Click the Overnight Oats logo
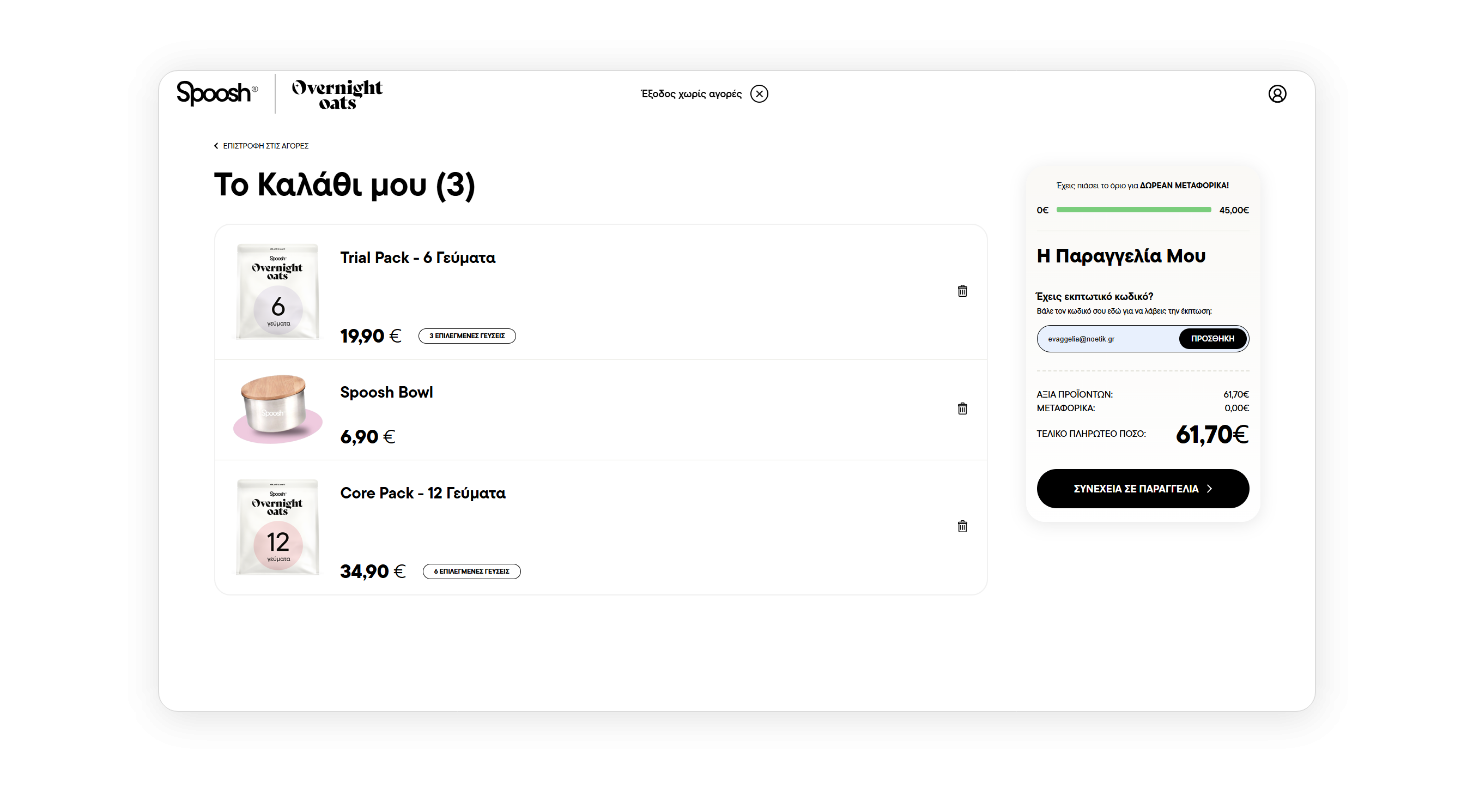Image resolution: width=1469 pixels, height=786 pixels. 337,94
